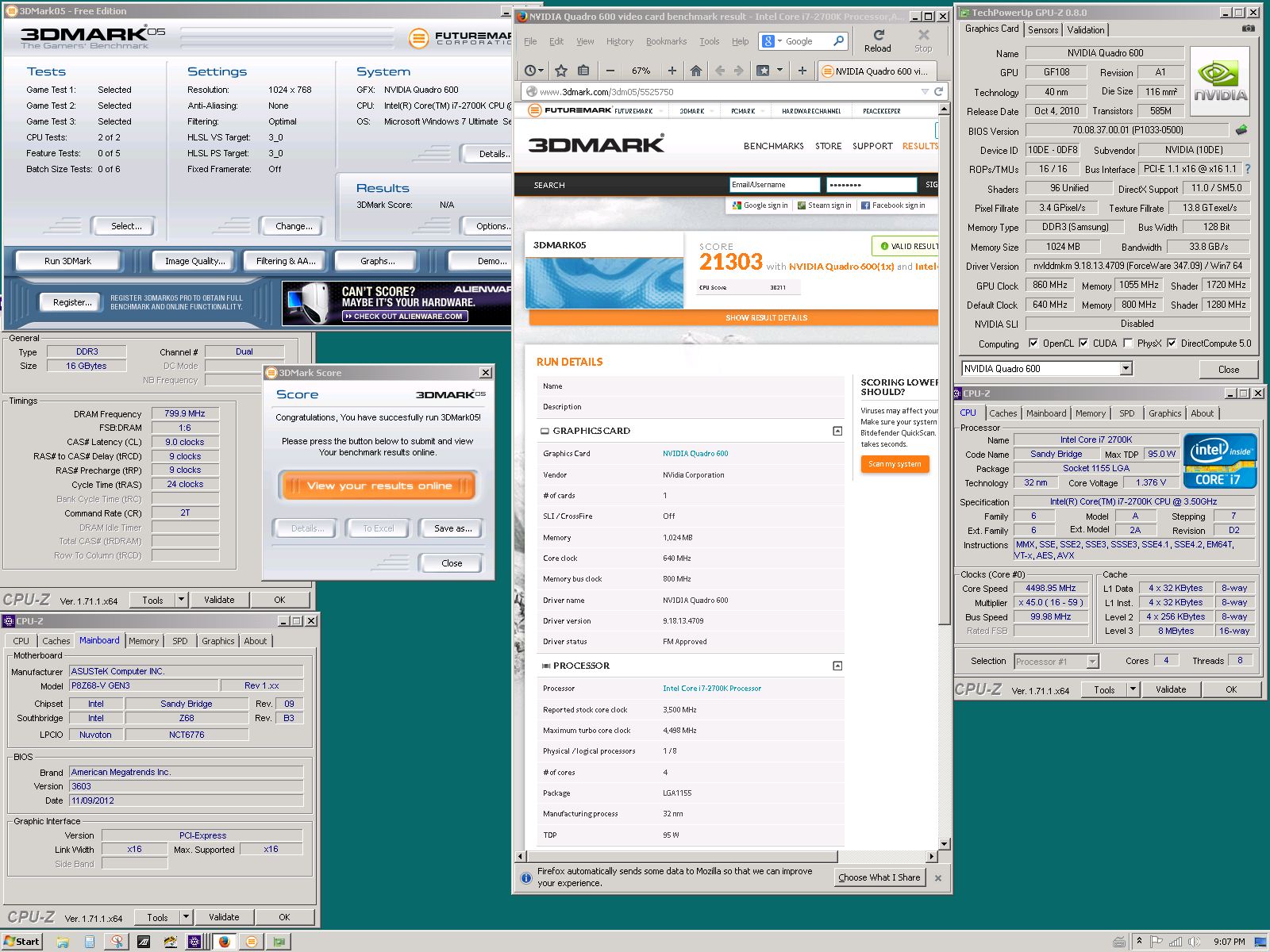This screenshot has height=952, width=1270.
Task: Zoom out with the minus icon in Firefox
Action: tap(610, 71)
